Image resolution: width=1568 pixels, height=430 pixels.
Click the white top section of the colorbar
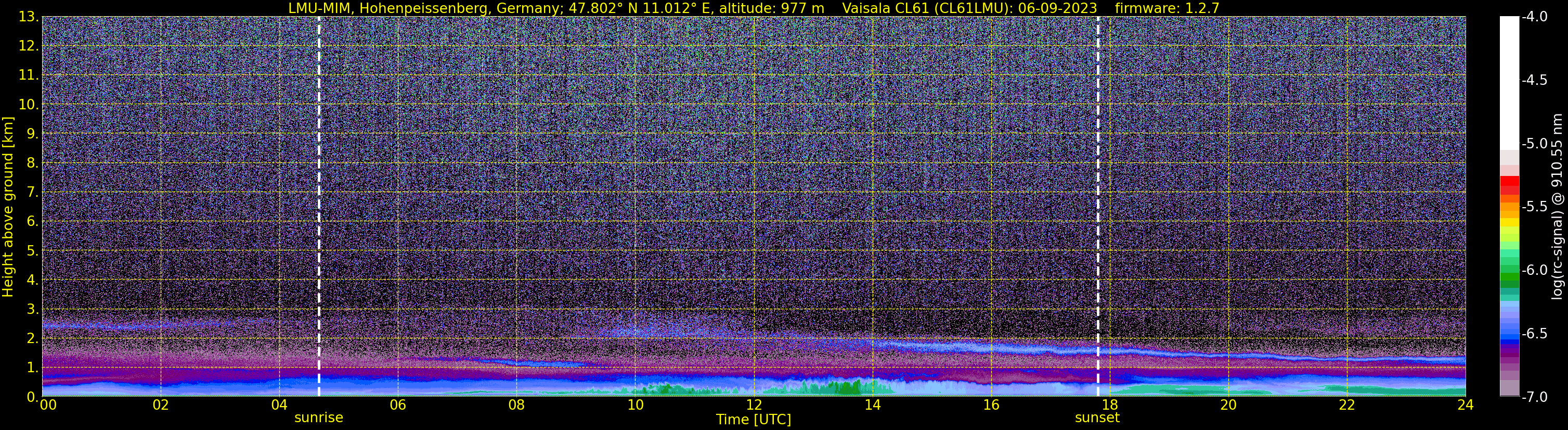(1509, 83)
